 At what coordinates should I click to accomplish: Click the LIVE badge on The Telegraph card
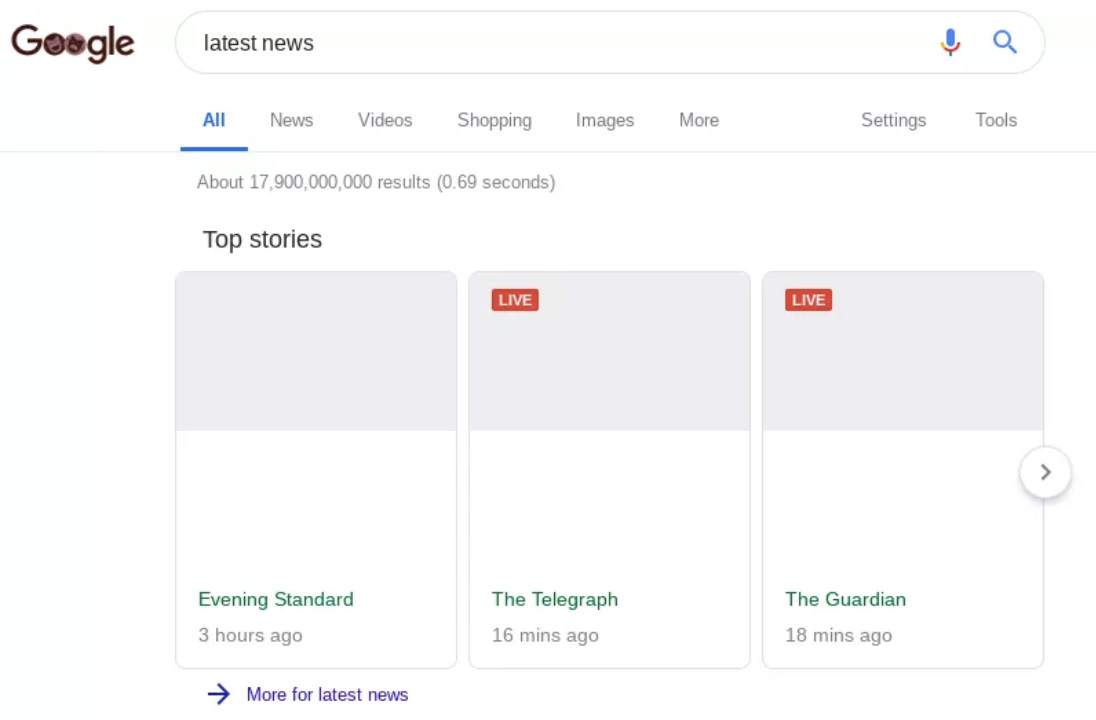[x=515, y=300]
